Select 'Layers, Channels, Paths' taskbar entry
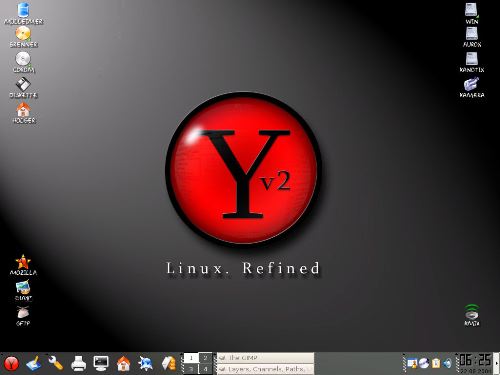 click(266, 369)
